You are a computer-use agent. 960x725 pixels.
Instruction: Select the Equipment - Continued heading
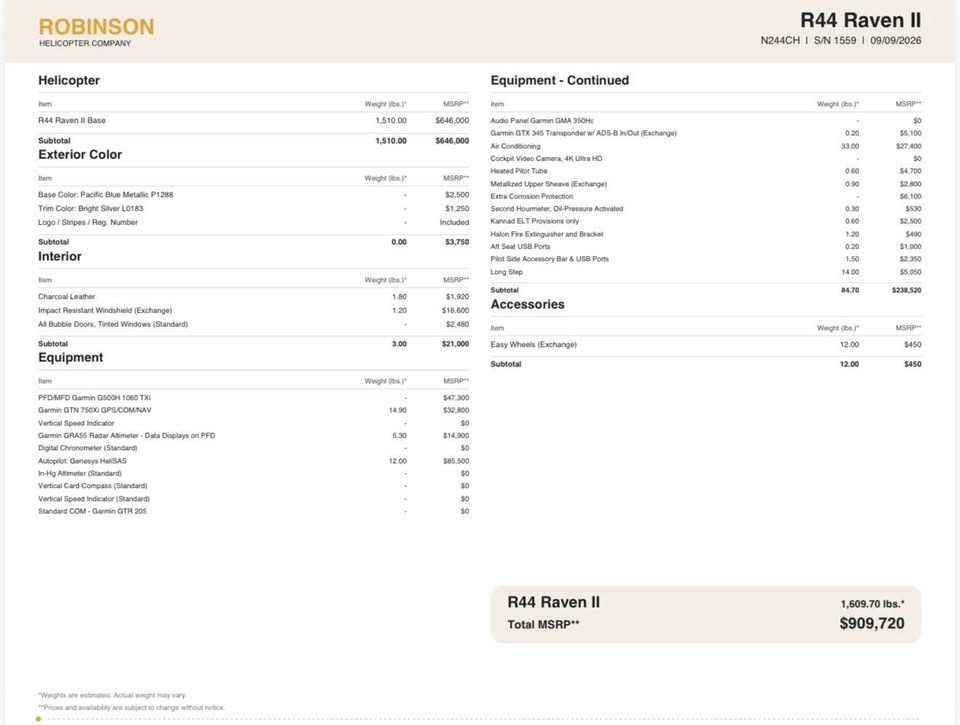click(x=560, y=80)
